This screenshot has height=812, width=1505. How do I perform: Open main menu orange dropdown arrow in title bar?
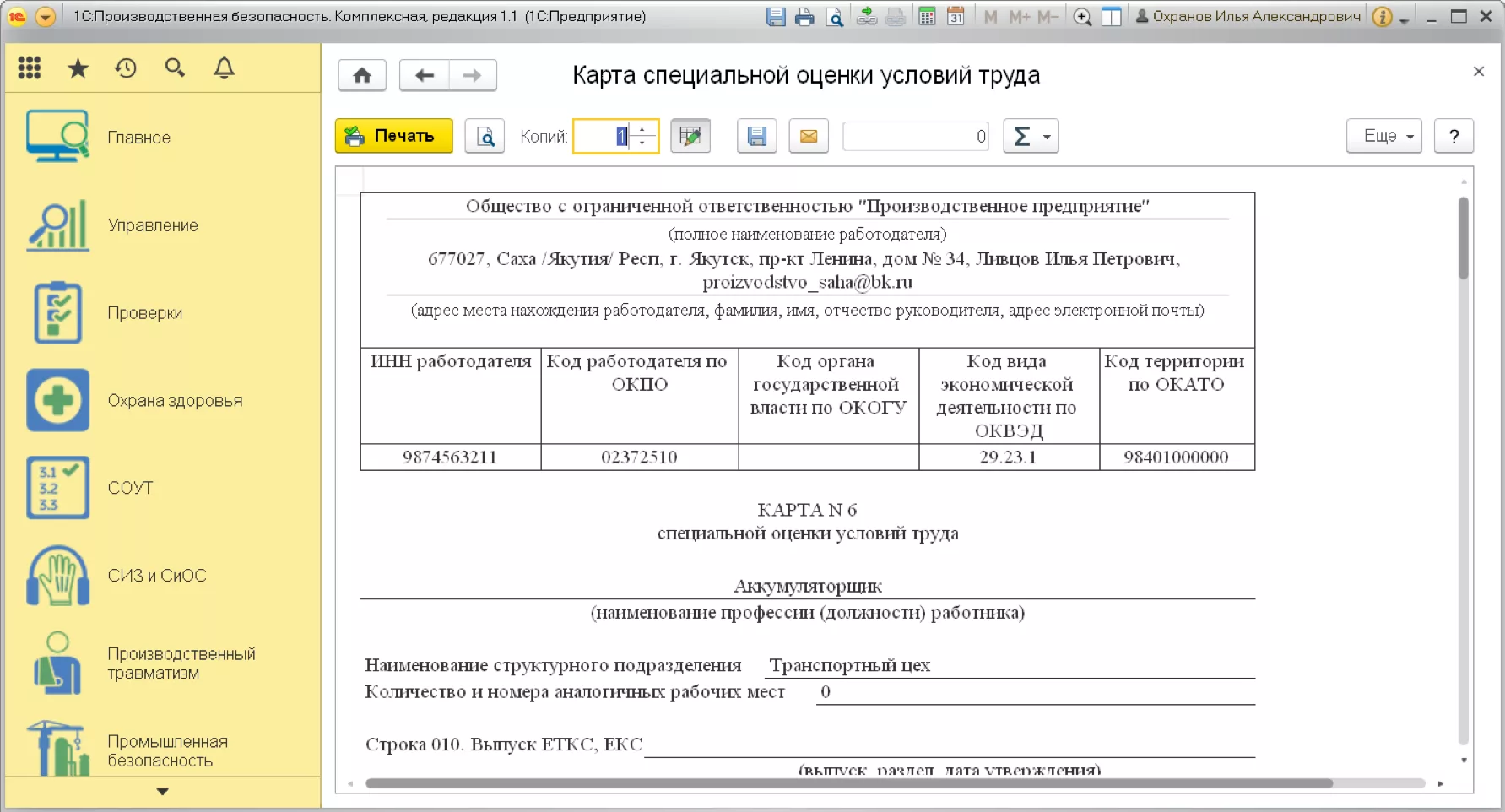tap(46, 17)
